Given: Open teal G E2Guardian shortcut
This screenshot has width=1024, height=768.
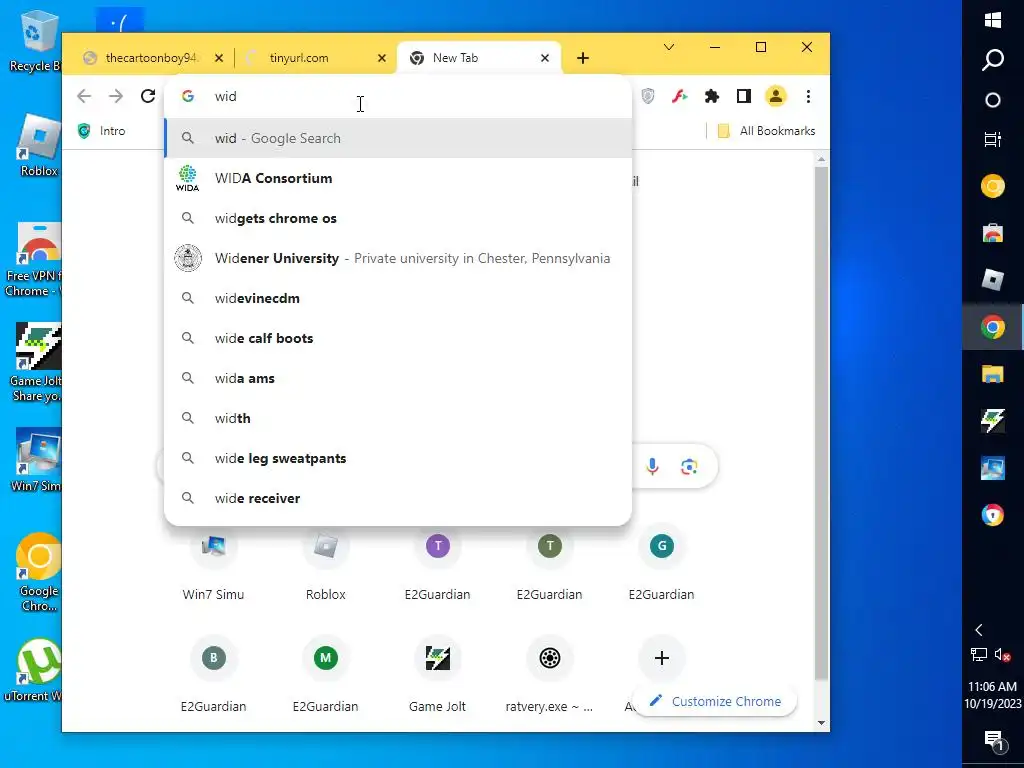Looking at the screenshot, I should [x=662, y=564].
